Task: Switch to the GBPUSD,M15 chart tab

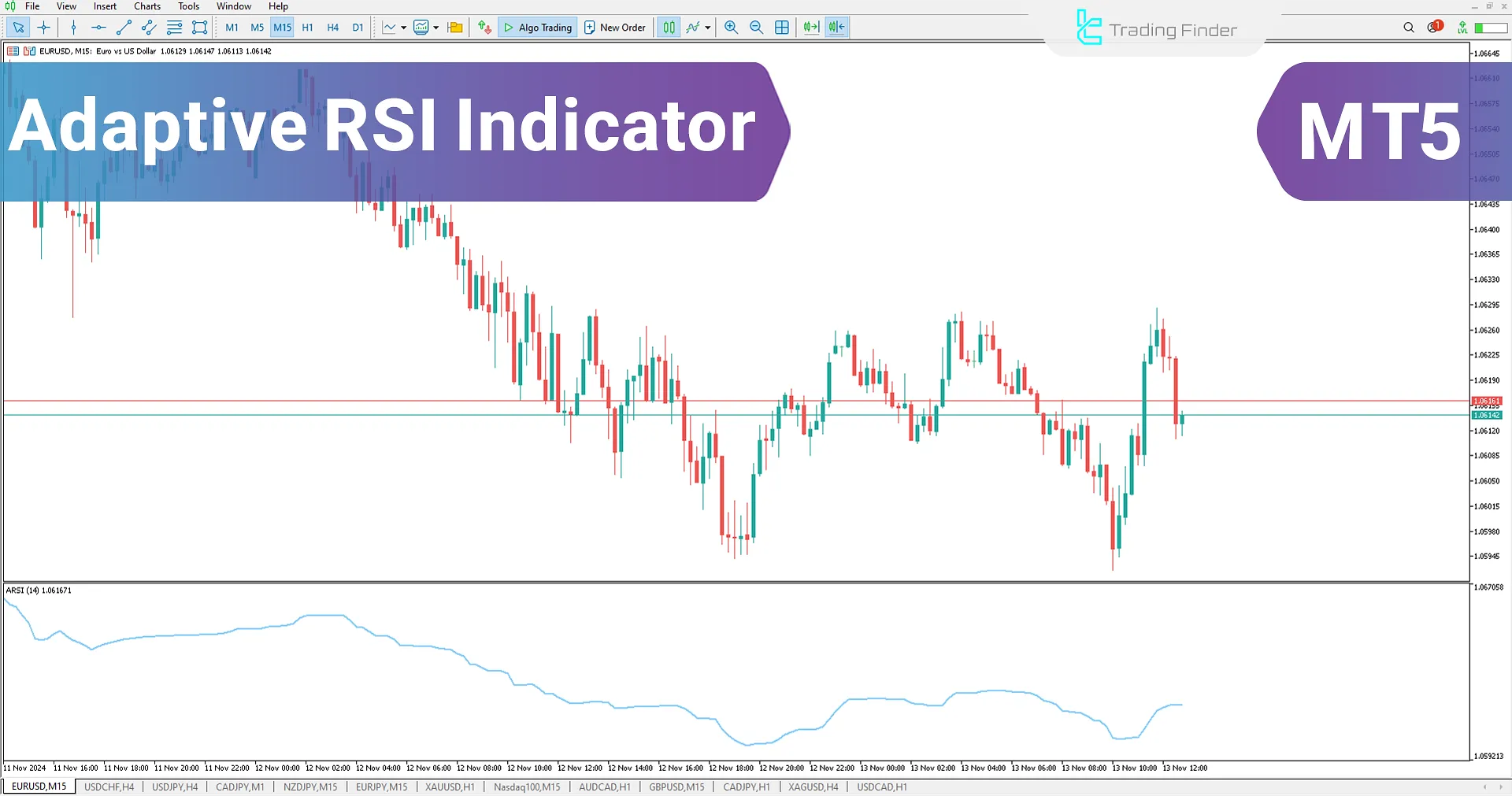Action: [676, 787]
